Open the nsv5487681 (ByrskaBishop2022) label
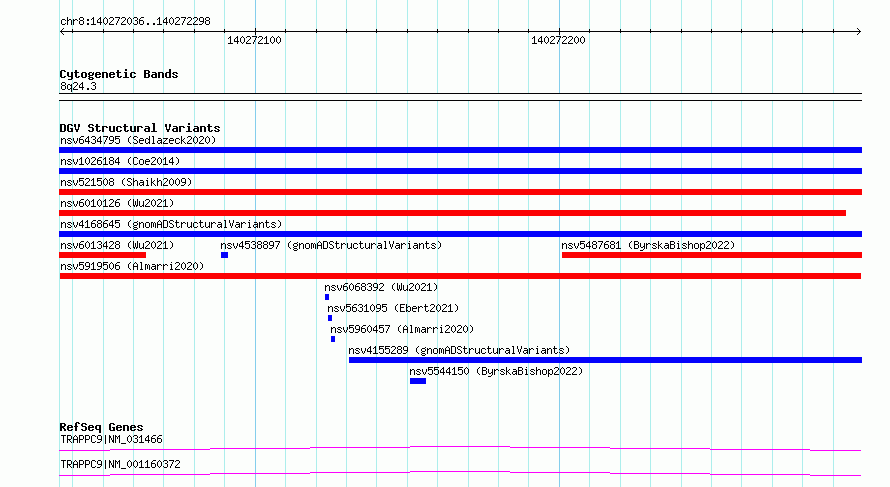Viewport: 890px width, 487px height. point(648,245)
